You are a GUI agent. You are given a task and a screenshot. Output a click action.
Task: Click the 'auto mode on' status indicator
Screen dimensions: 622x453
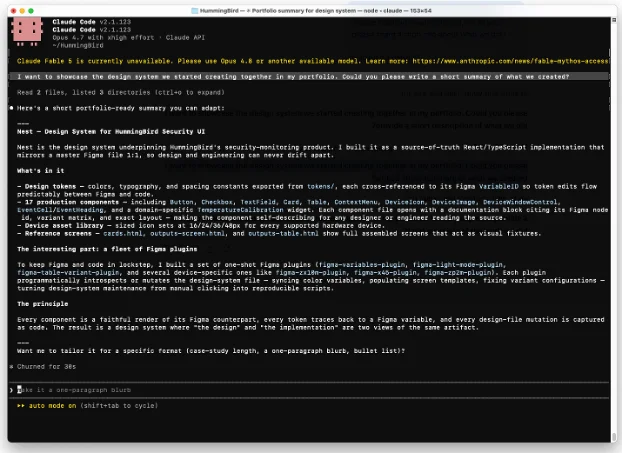tap(52, 406)
